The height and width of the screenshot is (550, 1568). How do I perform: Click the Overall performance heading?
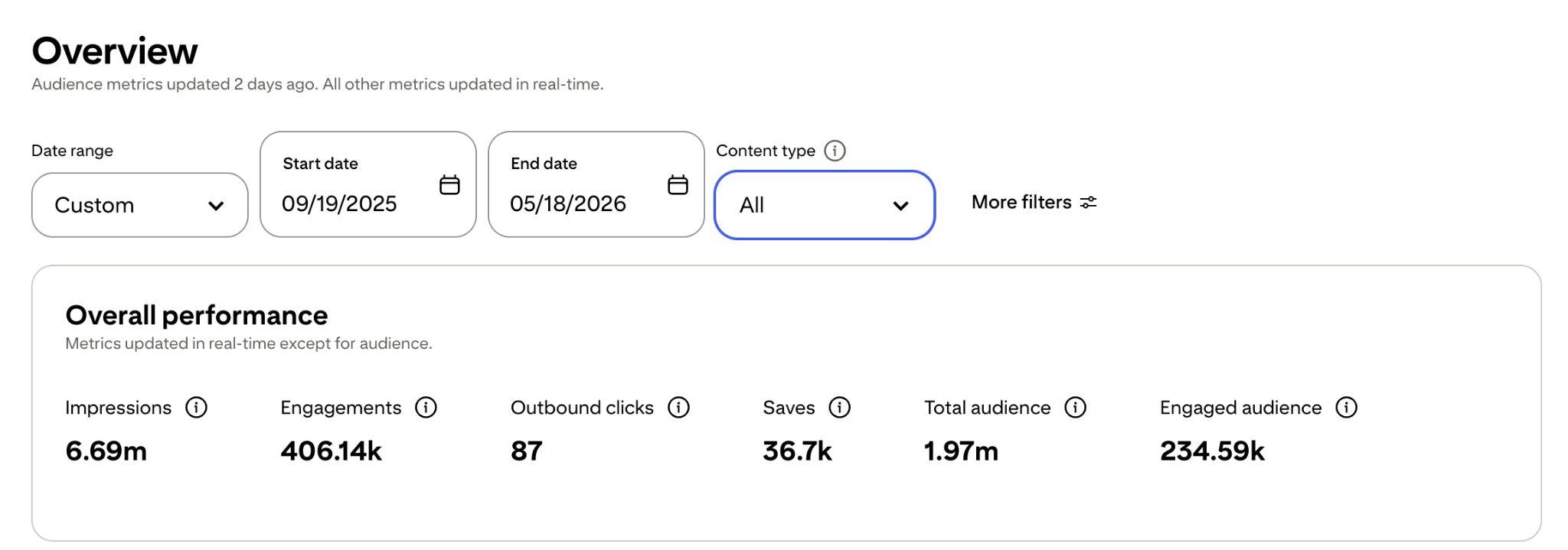click(x=197, y=315)
